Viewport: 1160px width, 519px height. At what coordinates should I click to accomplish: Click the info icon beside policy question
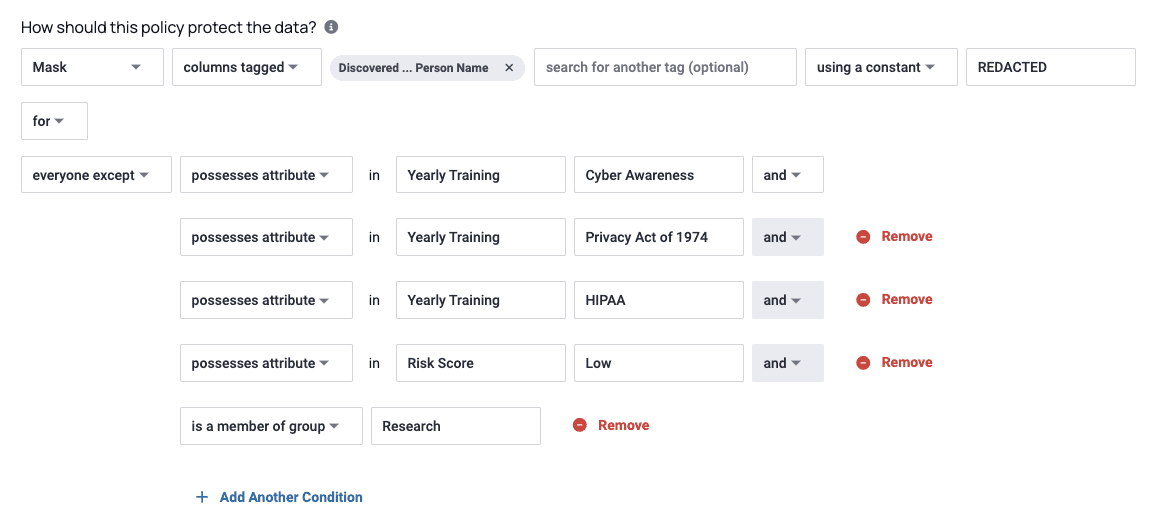point(331,27)
